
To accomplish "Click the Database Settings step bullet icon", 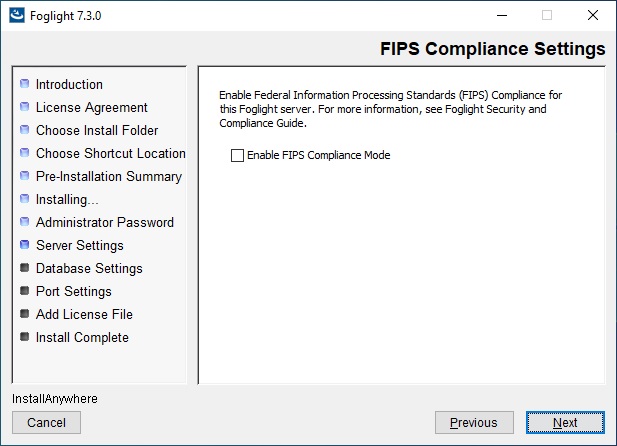I will click(24, 268).
